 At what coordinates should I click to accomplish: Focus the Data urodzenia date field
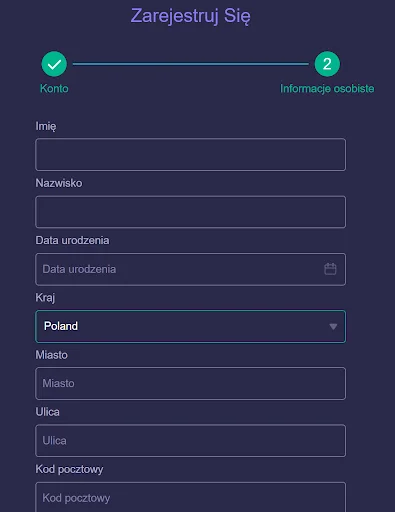pyautogui.click(x=190, y=269)
